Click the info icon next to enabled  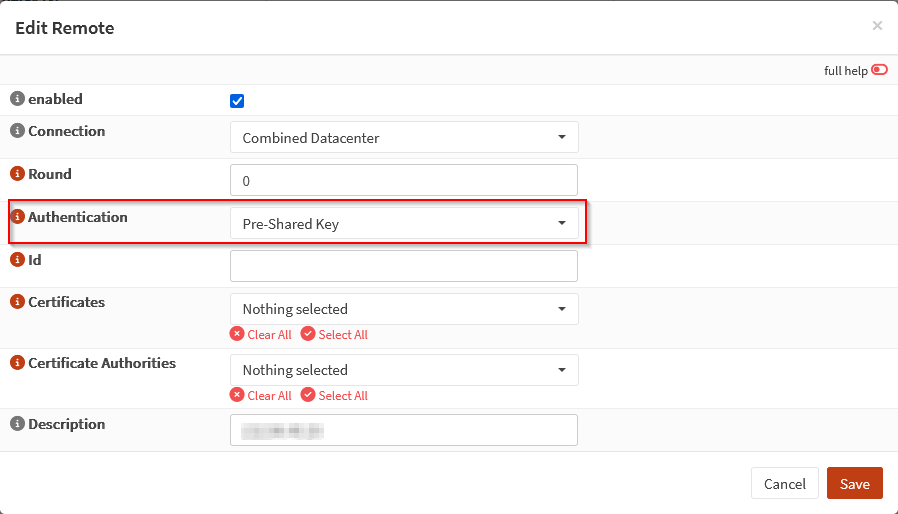(17, 99)
